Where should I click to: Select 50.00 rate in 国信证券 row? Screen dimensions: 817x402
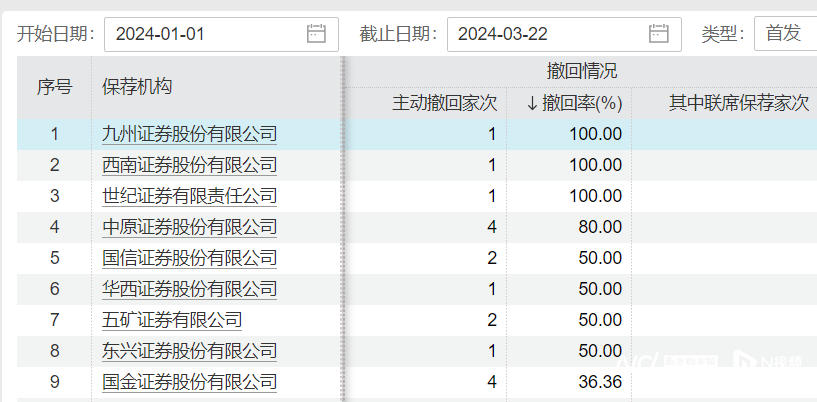(x=600, y=258)
